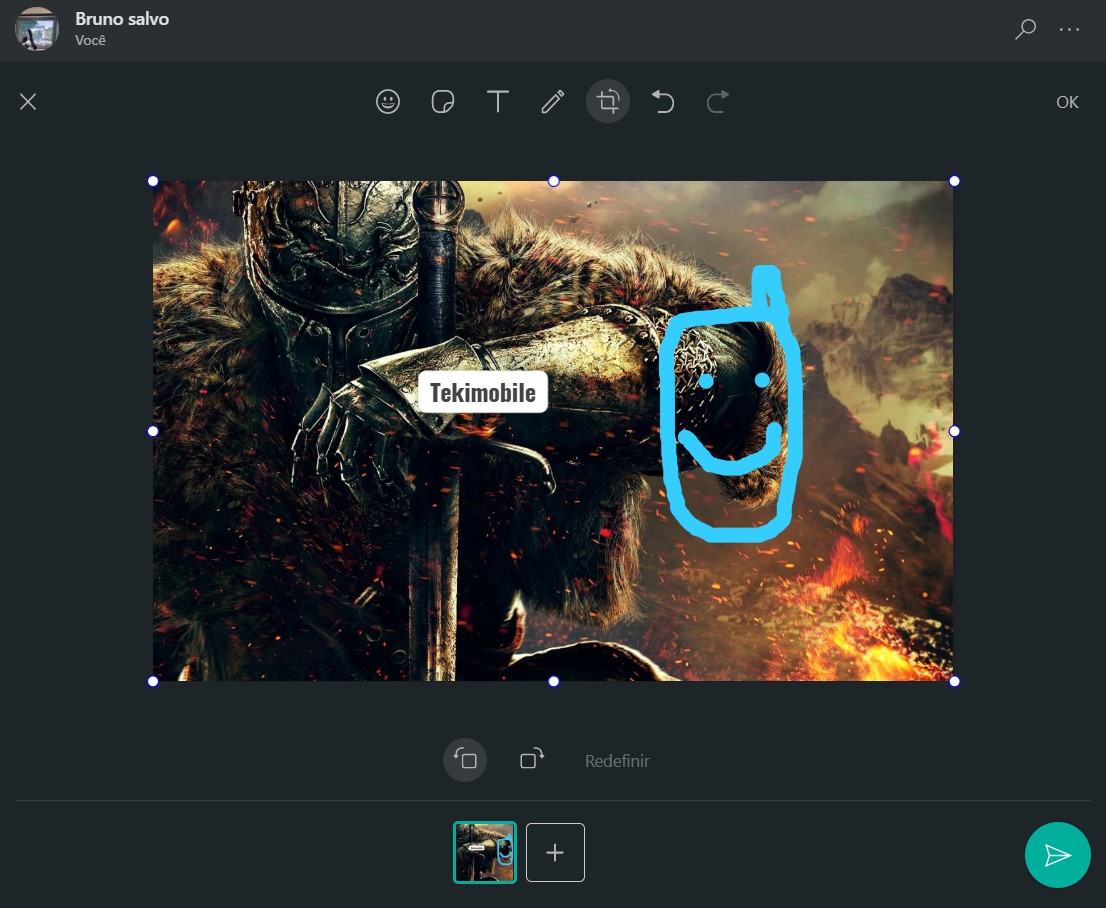The image size is (1106, 908).
Task: Choose the pencil drawing tool
Action: click(553, 102)
